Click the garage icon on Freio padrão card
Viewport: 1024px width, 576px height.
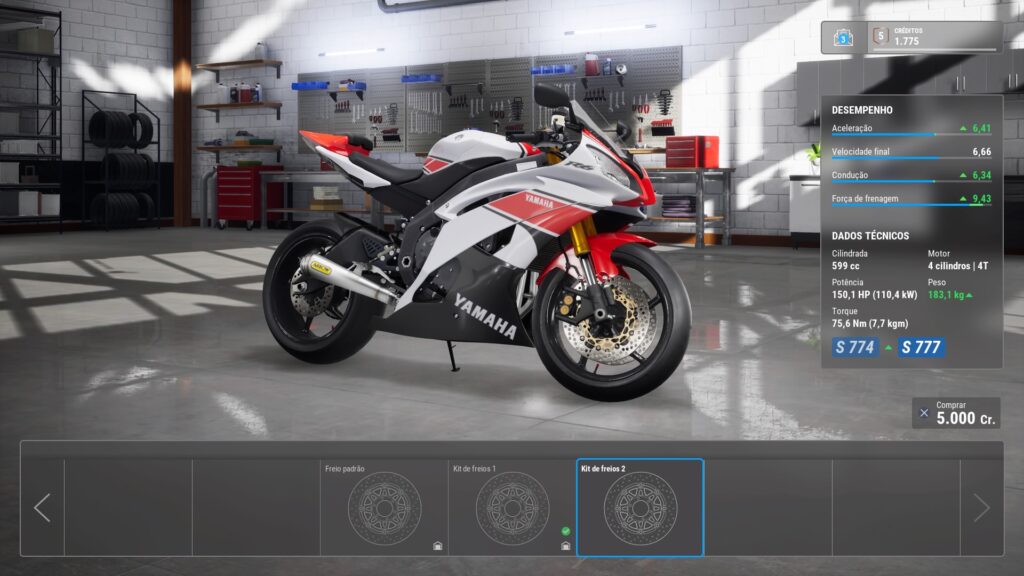coord(438,546)
